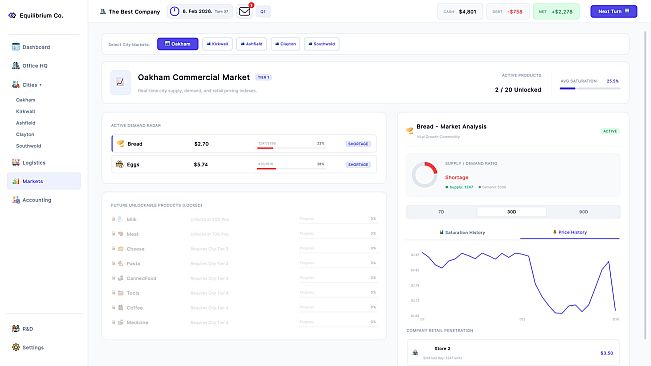Click the Settings gear icon
The image size is (651, 366).
click(16, 347)
